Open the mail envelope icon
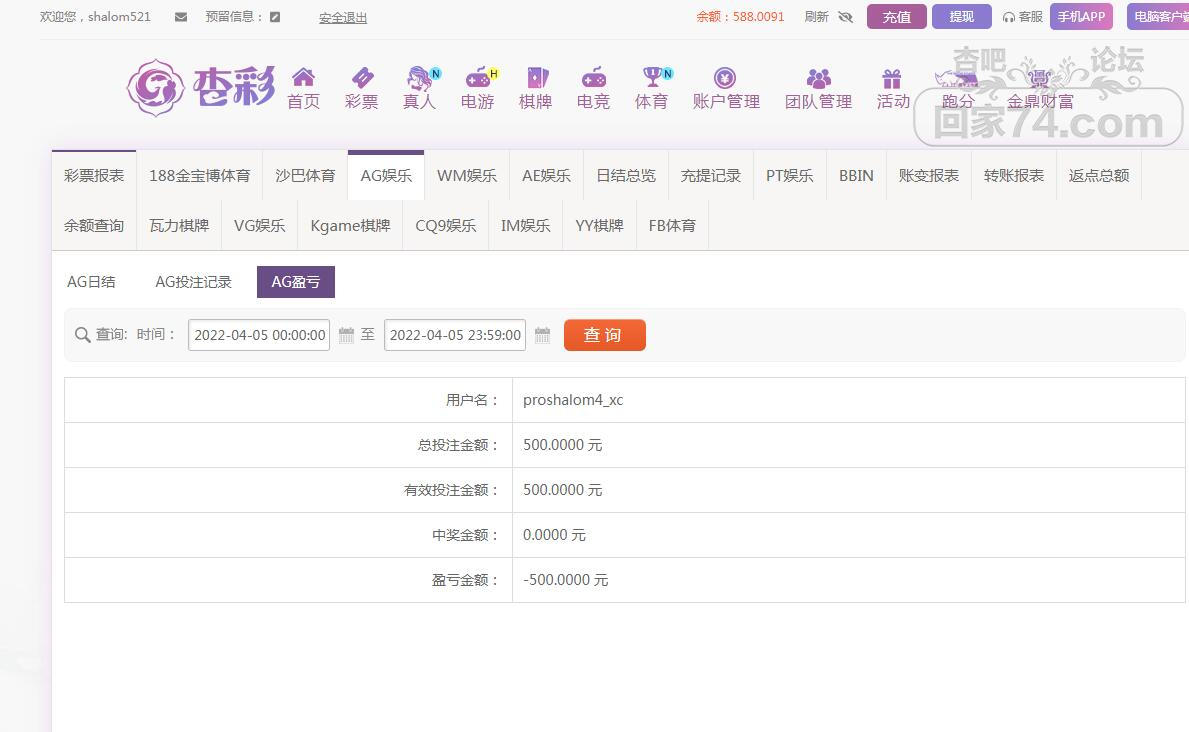1189x732 pixels. coord(181,17)
